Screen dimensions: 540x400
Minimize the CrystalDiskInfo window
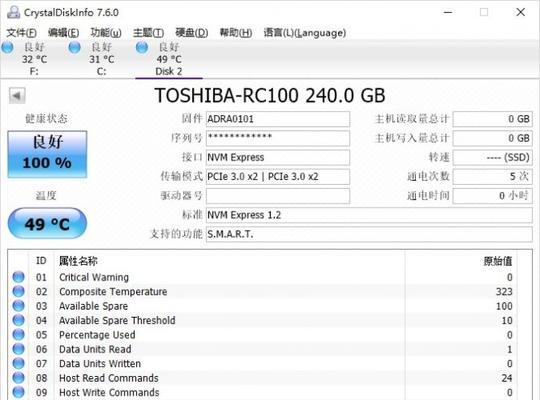pyautogui.click(x=448, y=12)
